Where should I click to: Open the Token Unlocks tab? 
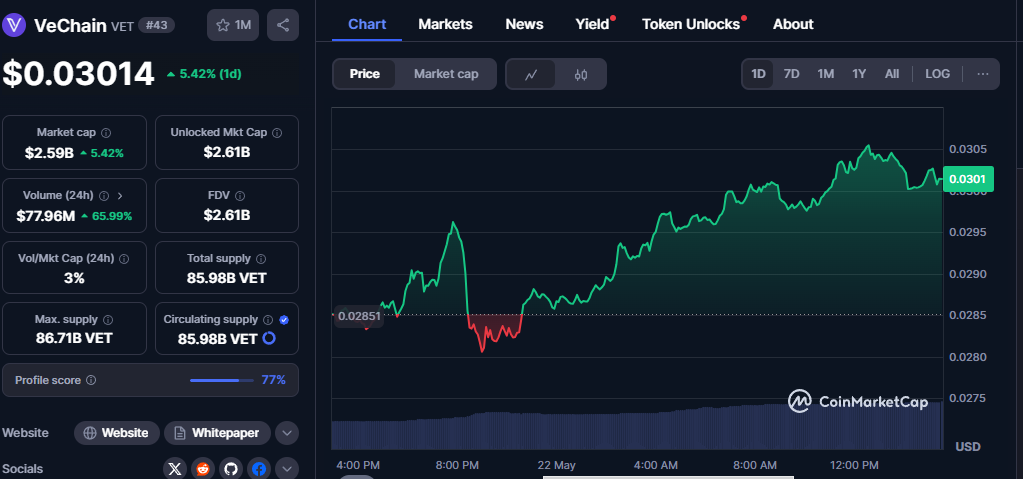[x=691, y=25]
